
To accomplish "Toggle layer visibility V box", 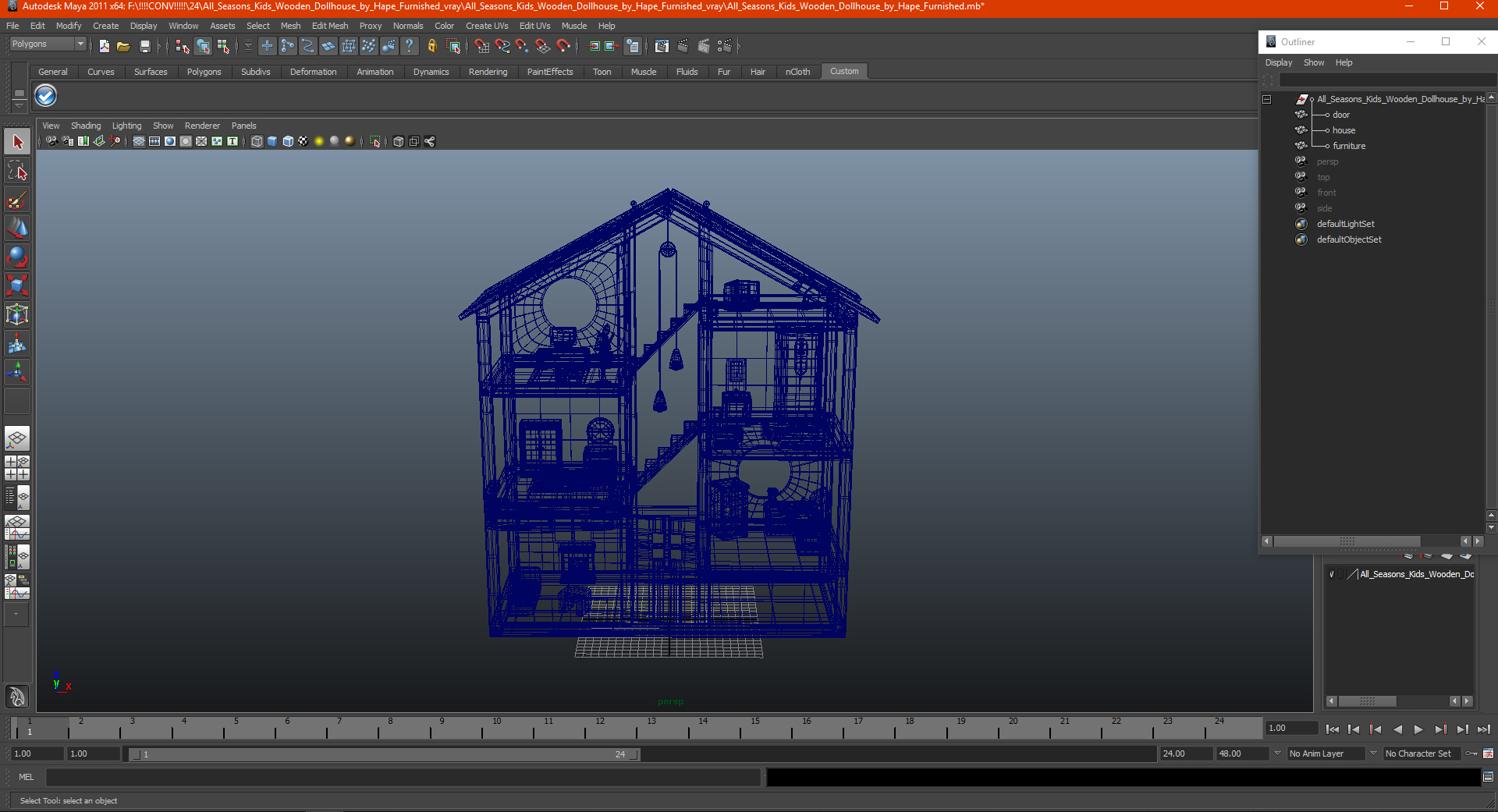I will coord(1332,574).
